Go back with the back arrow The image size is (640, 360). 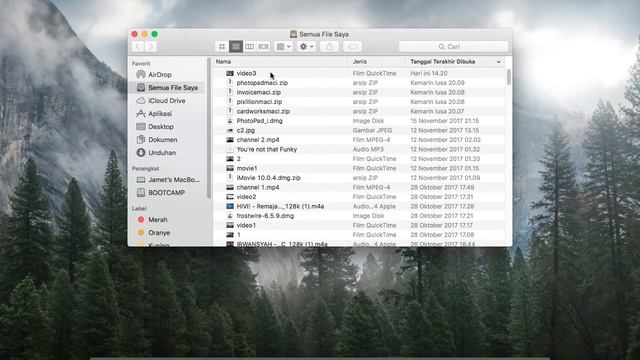[x=138, y=47]
